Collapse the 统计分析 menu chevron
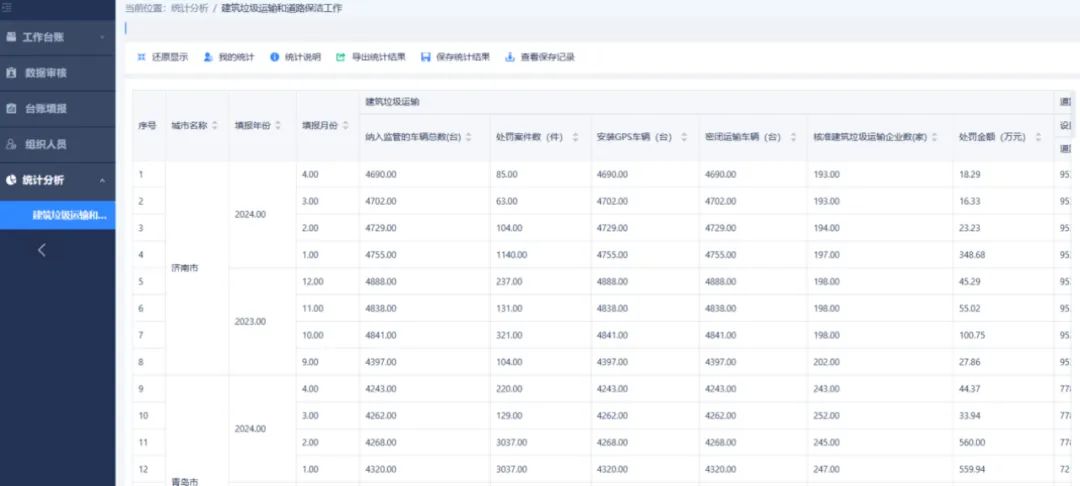Image resolution: width=1080 pixels, height=486 pixels. pos(102,180)
